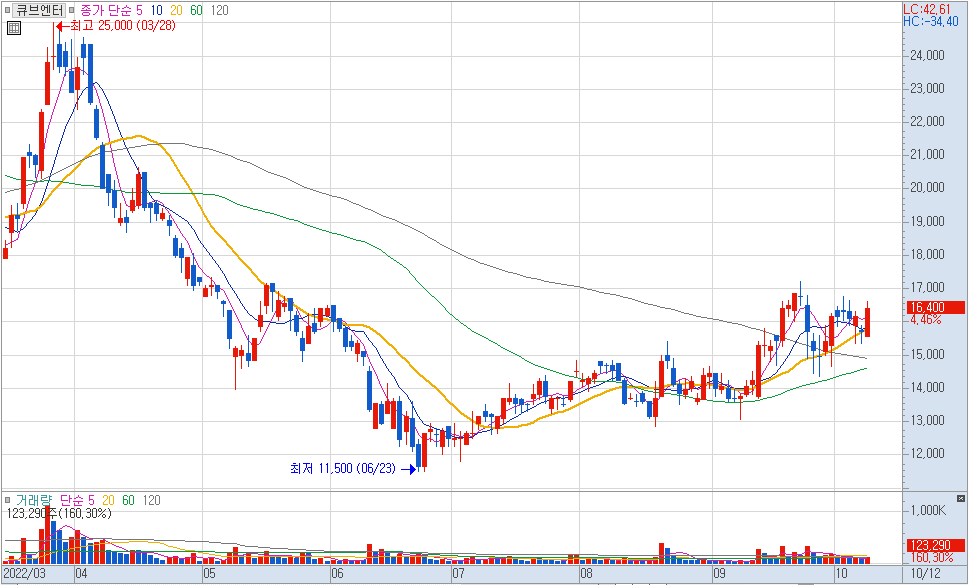
Task: Click the 04 month date axis label
Action: 81,573
